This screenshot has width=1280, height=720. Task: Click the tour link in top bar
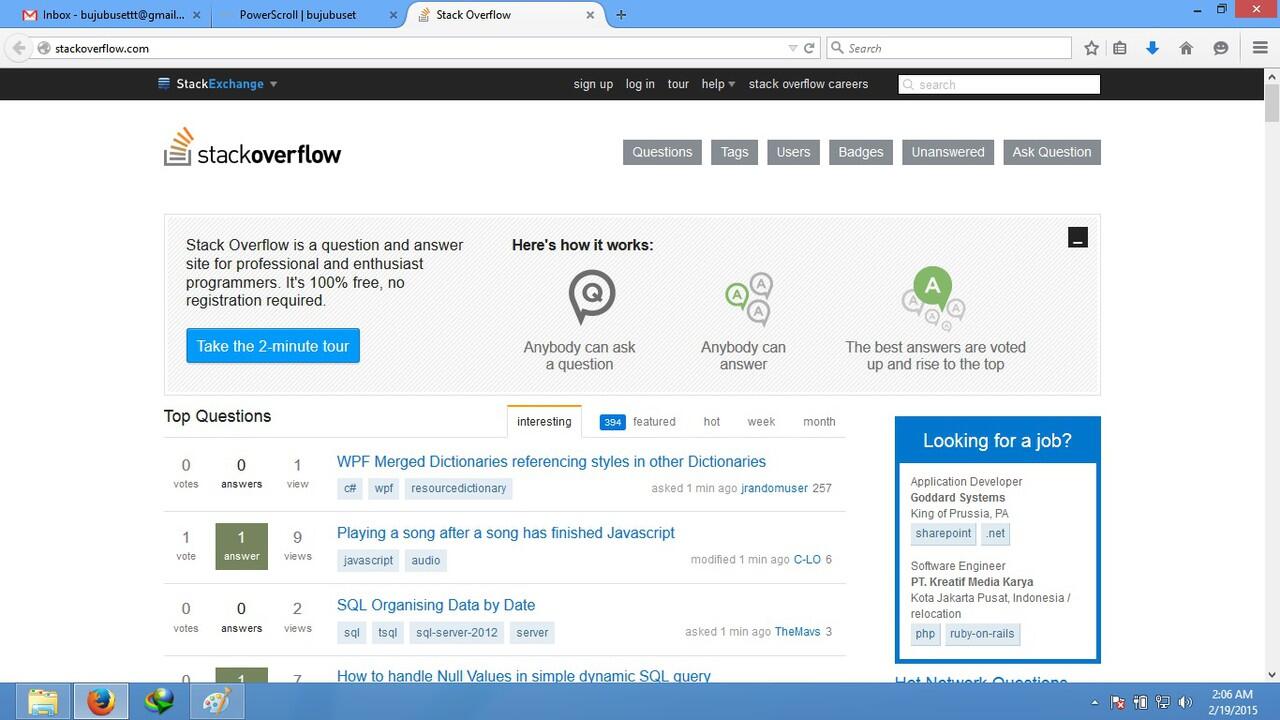click(x=678, y=84)
